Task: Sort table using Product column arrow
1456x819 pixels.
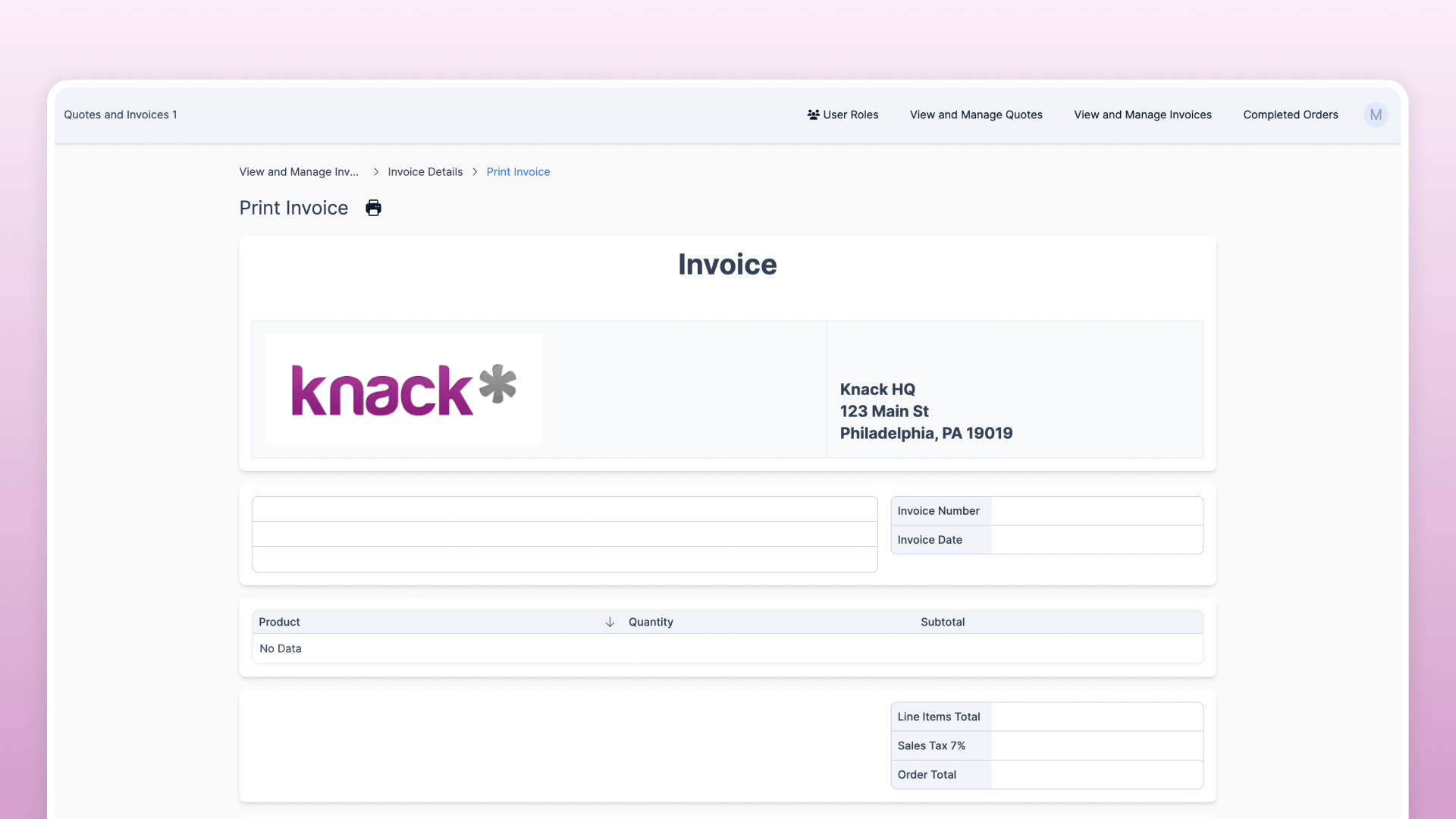Action: click(x=610, y=622)
